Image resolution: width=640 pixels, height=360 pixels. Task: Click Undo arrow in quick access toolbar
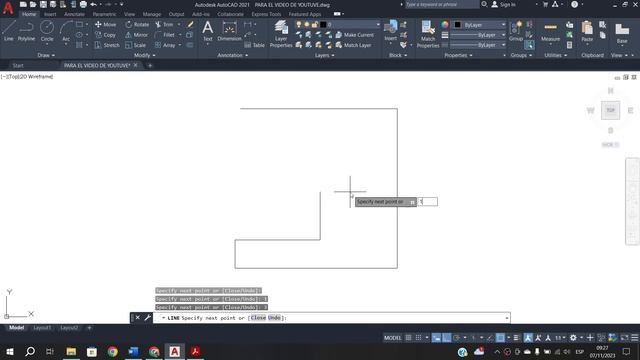[x=93, y=4]
